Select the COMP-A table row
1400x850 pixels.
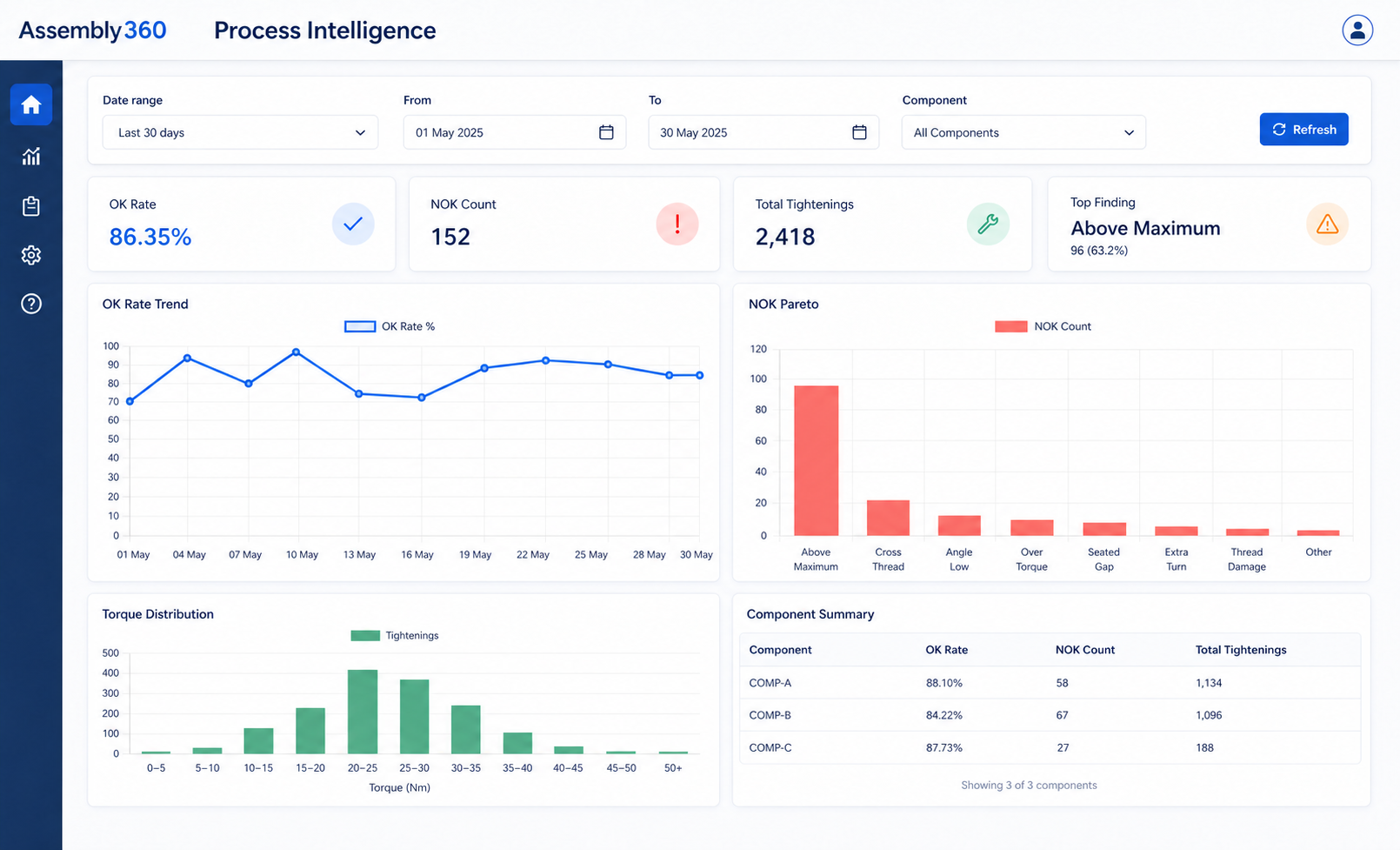pyautogui.click(x=1050, y=683)
